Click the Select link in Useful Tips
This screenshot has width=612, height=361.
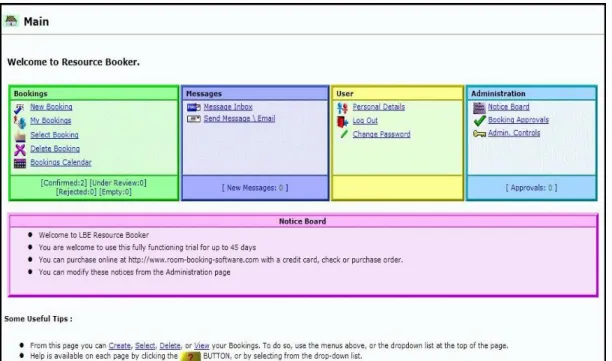145,346
